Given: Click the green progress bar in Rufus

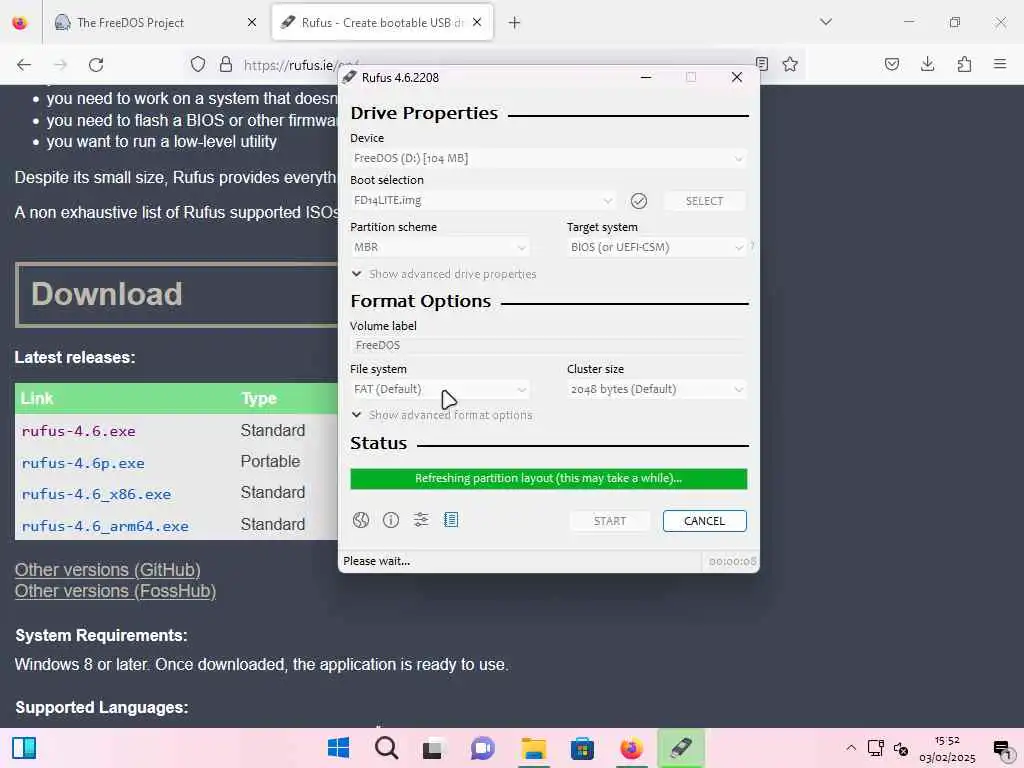Looking at the screenshot, I should pyautogui.click(x=549, y=479).
